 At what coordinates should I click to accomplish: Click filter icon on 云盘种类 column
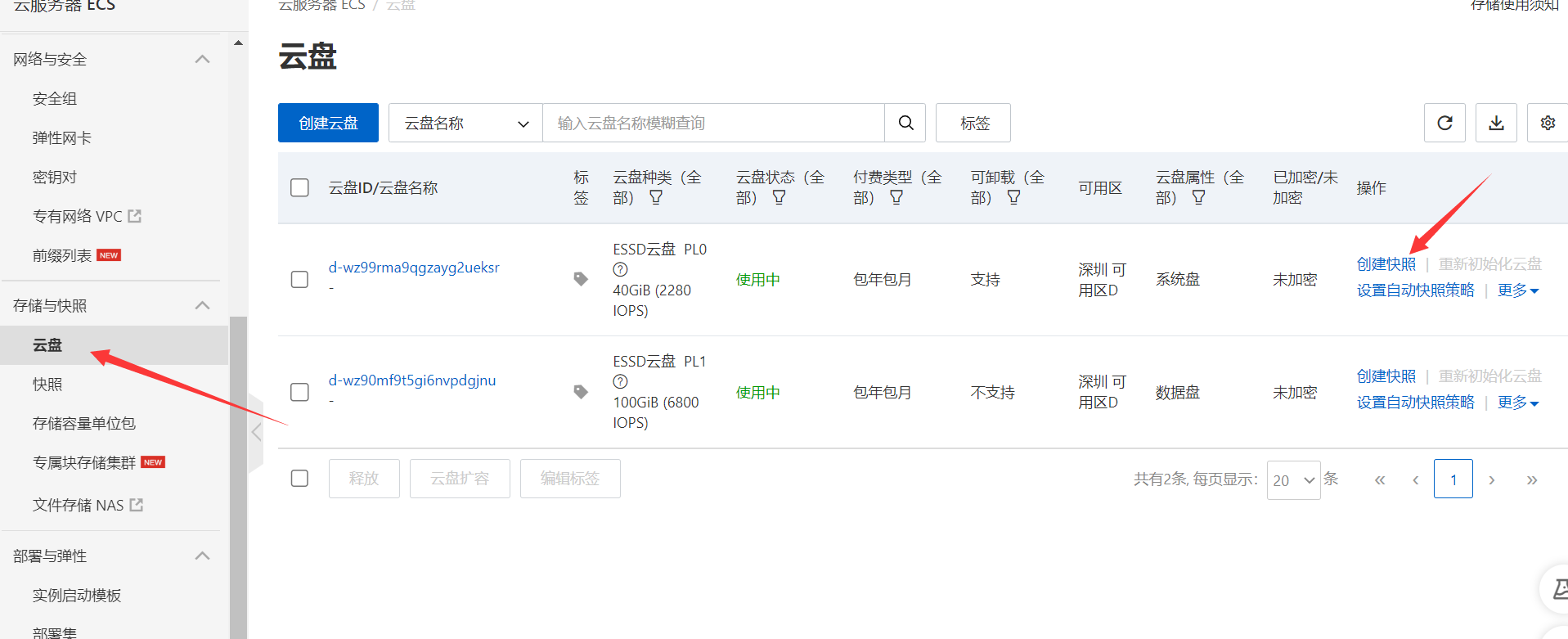point(656,198)
